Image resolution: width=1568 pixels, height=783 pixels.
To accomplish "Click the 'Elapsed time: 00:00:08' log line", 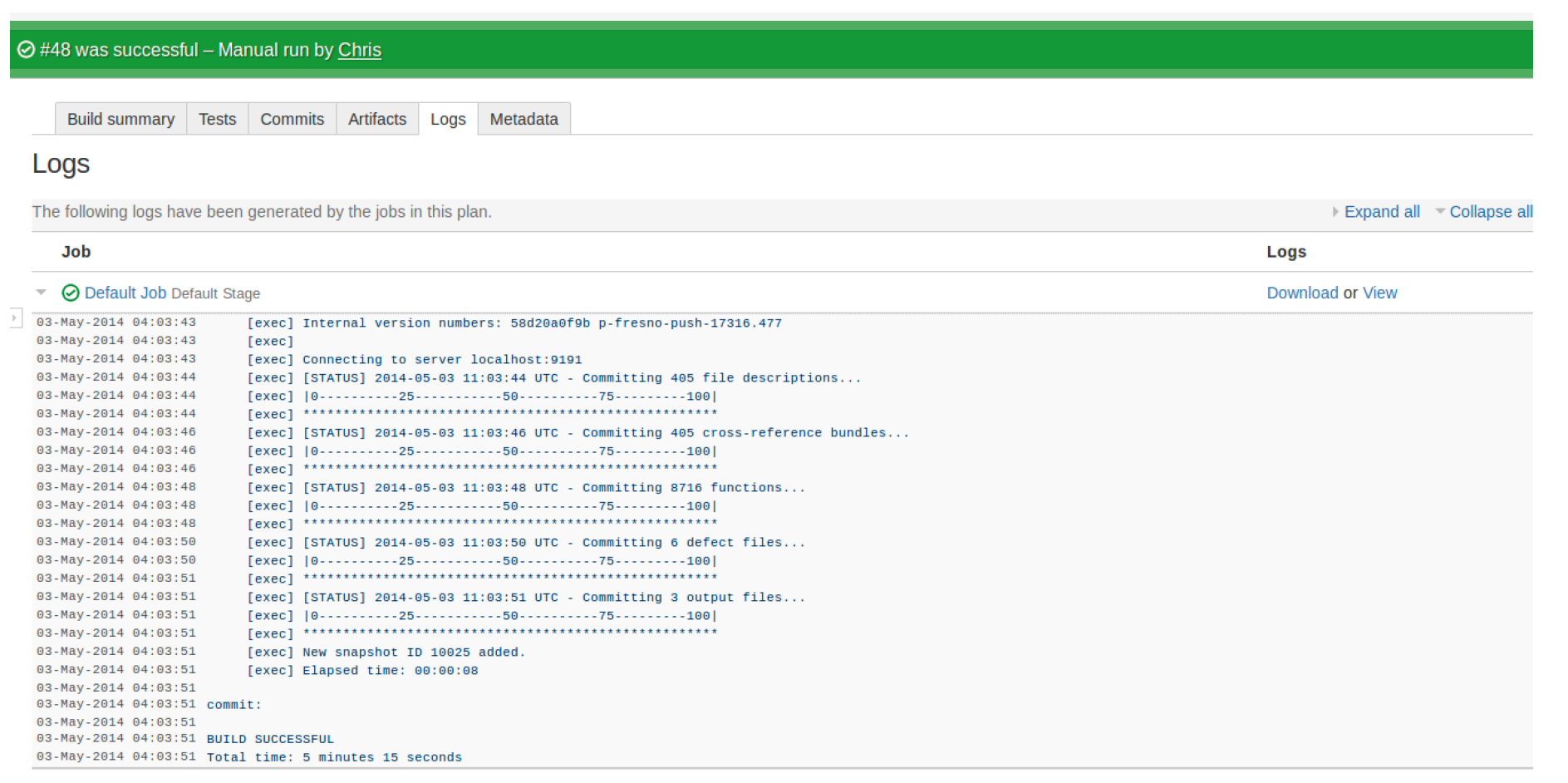I will click(x=391, y=671).
